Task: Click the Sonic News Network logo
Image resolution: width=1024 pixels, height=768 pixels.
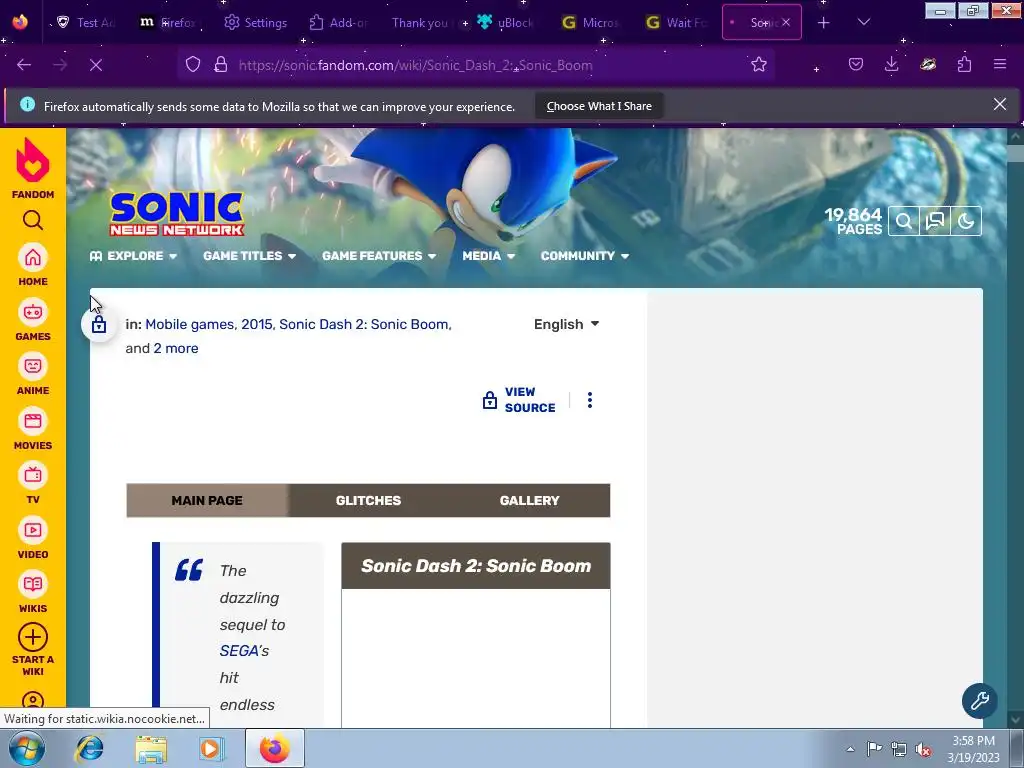Action: [x=176, y=214]
